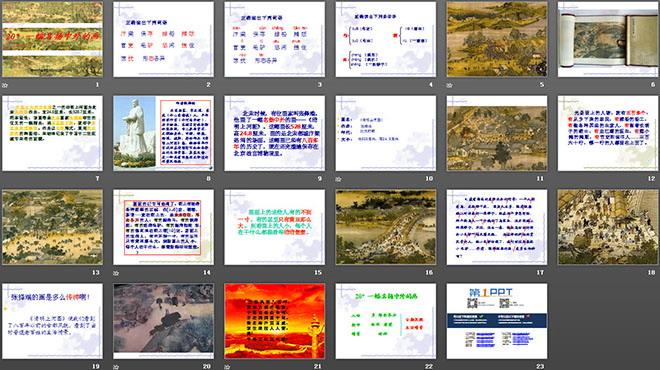
Task: Select slide 22 green summary outline thumbnail
Action: click(386, 321)
